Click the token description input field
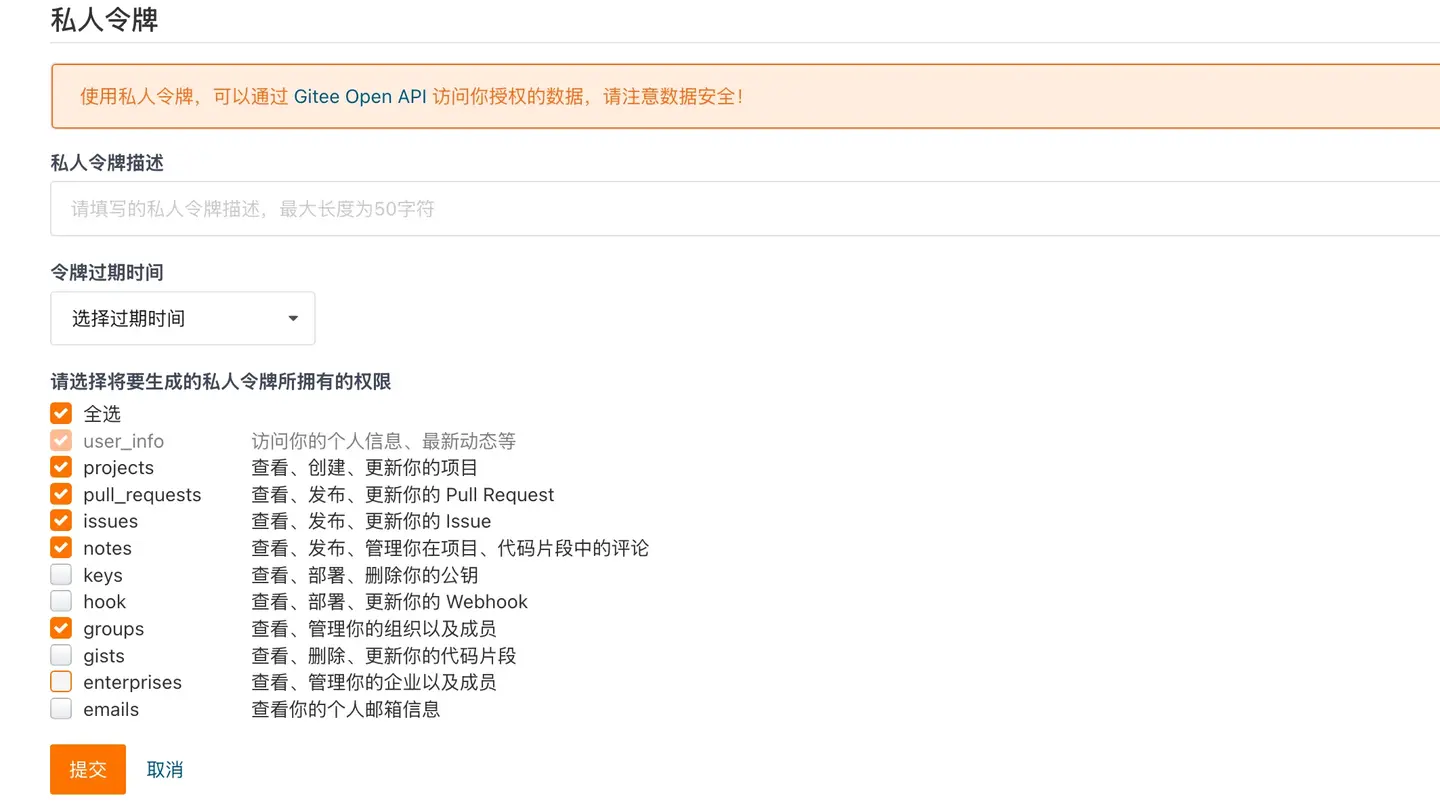Image resolution: width=1440 pixels, height=806 pixels. (400, 208)
